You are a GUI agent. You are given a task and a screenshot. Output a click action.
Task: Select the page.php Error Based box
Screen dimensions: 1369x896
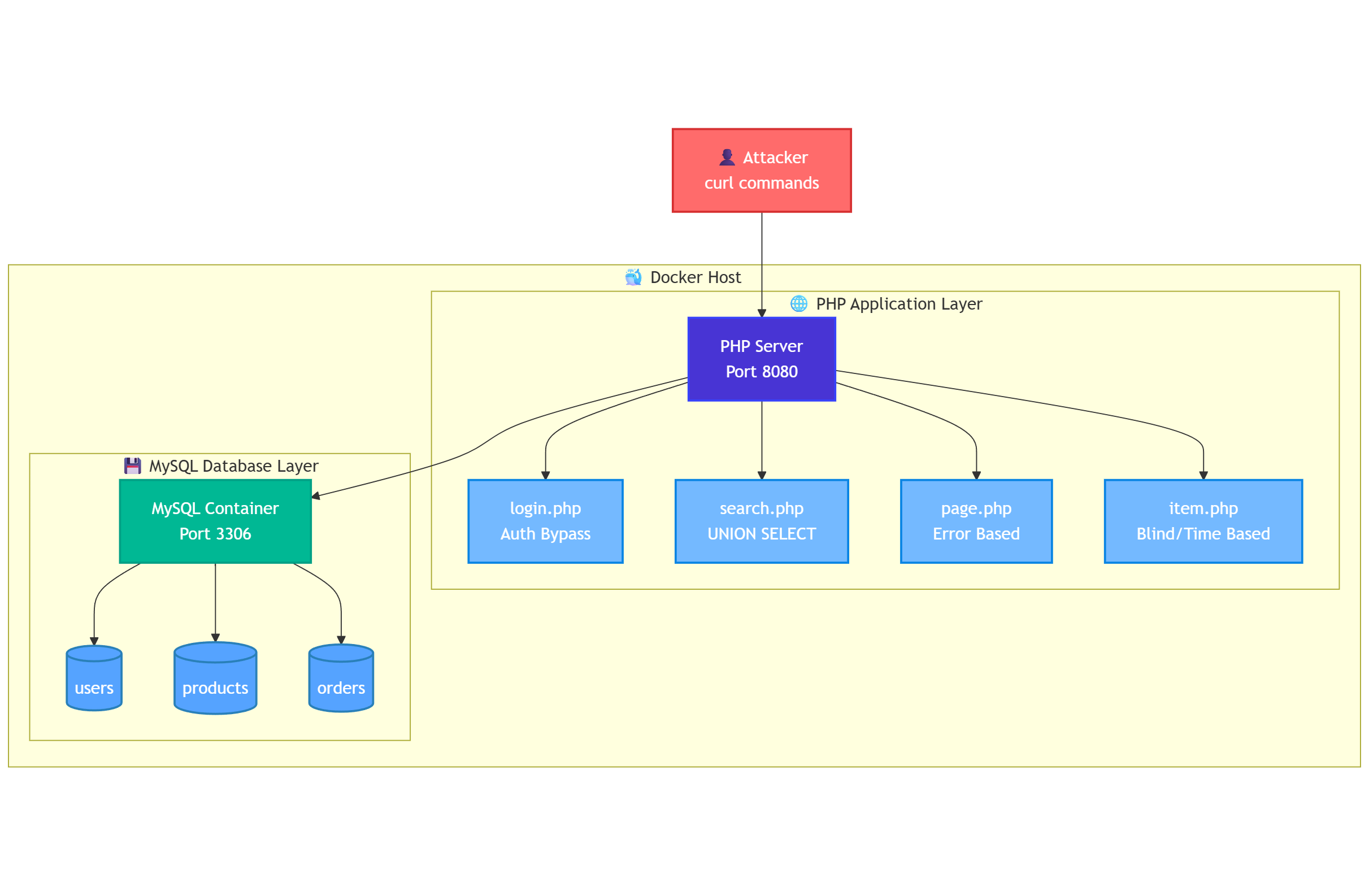click(x=976, y=521)
